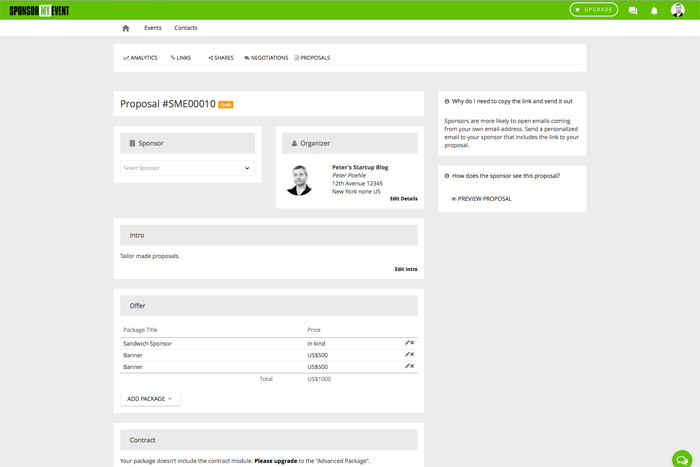Open notifications bell icon
This screenshot has width=700, height=467.
pyautogui.click(x=655, y=10)
